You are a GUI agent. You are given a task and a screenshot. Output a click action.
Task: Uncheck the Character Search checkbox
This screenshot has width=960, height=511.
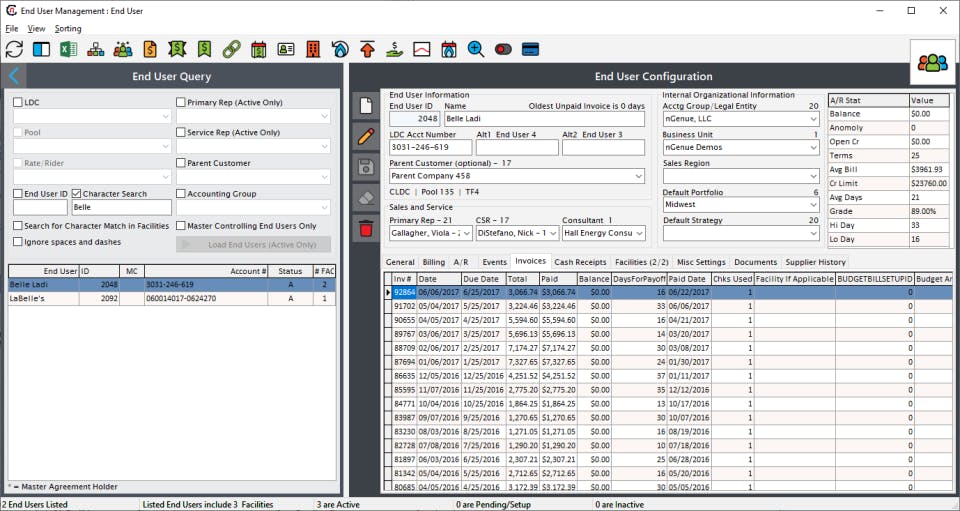click(77, 193)
